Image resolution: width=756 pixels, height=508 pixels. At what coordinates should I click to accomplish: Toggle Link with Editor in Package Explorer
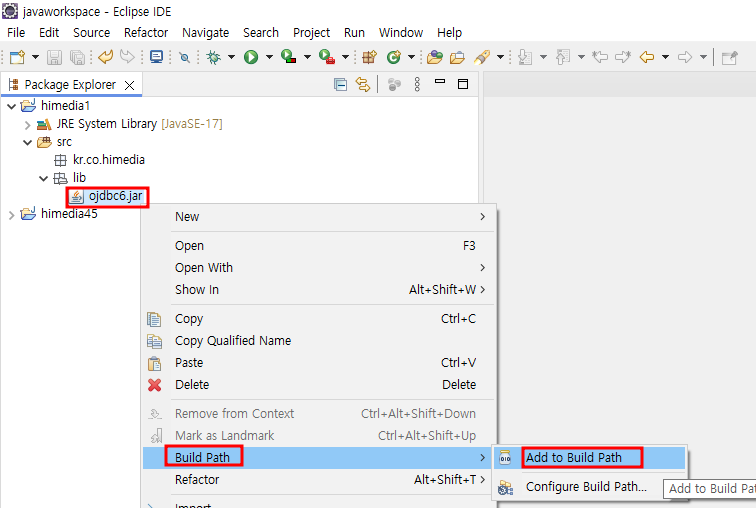point(363,85)
